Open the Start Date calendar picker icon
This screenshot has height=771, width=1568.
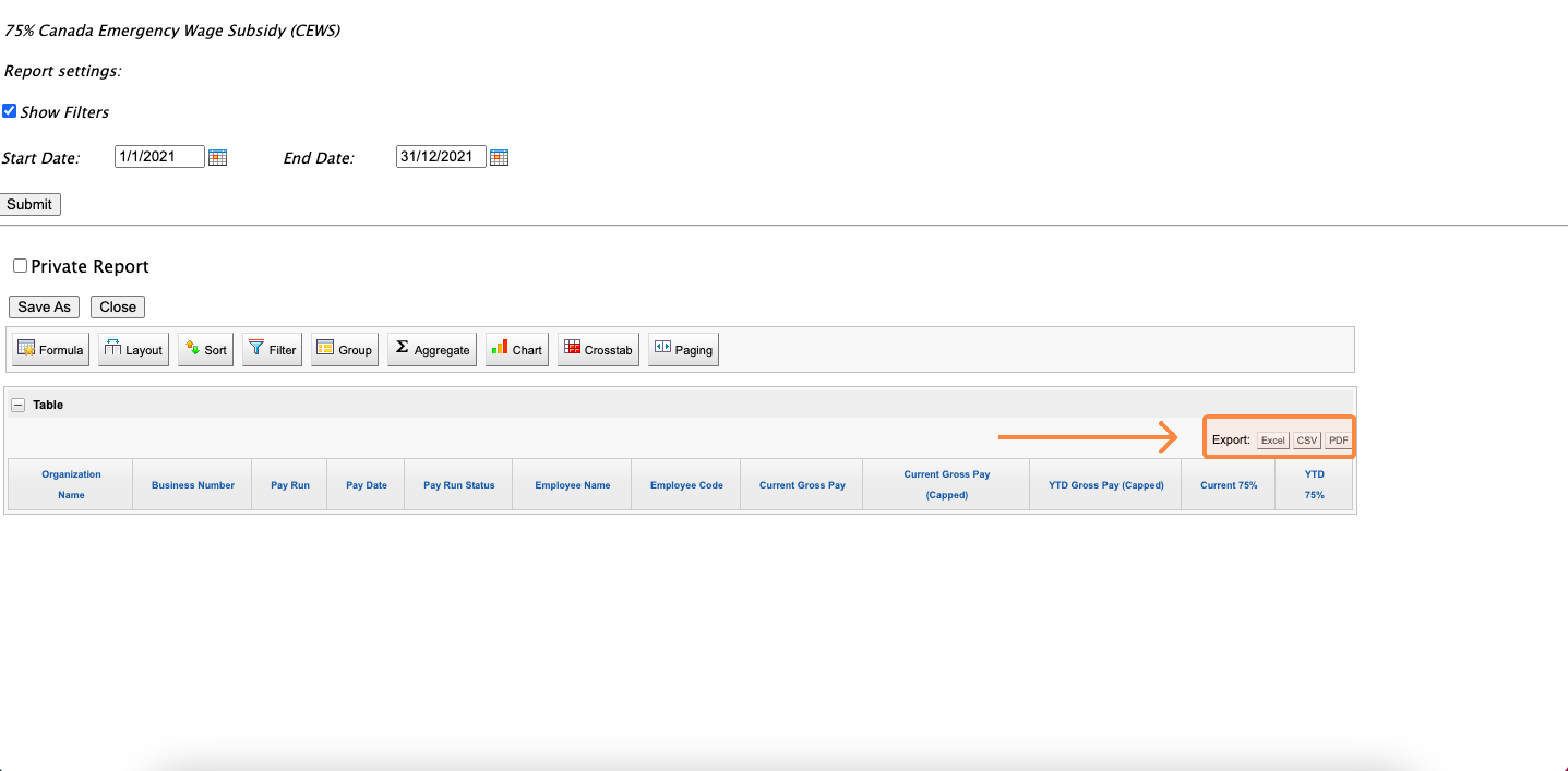pos(217,157)
